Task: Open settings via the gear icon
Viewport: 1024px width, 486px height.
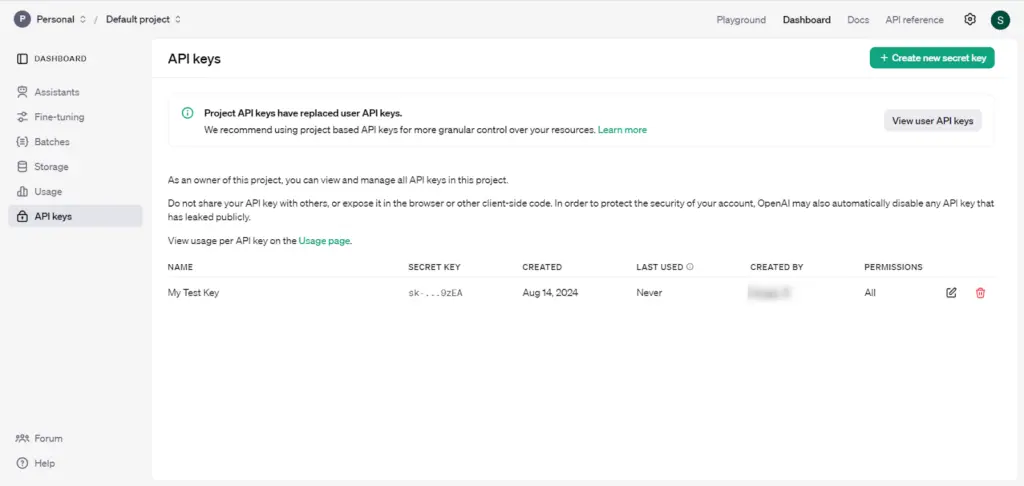Action: pos(969,19)
